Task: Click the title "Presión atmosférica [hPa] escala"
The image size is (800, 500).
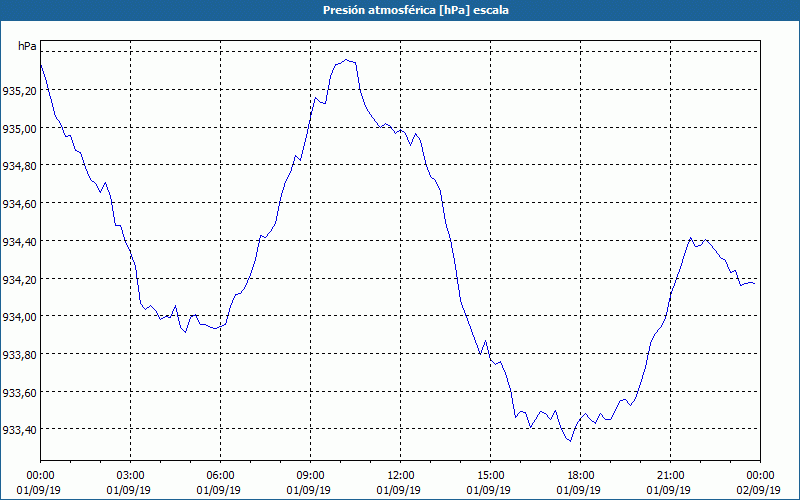Action: tap(416, 10)
